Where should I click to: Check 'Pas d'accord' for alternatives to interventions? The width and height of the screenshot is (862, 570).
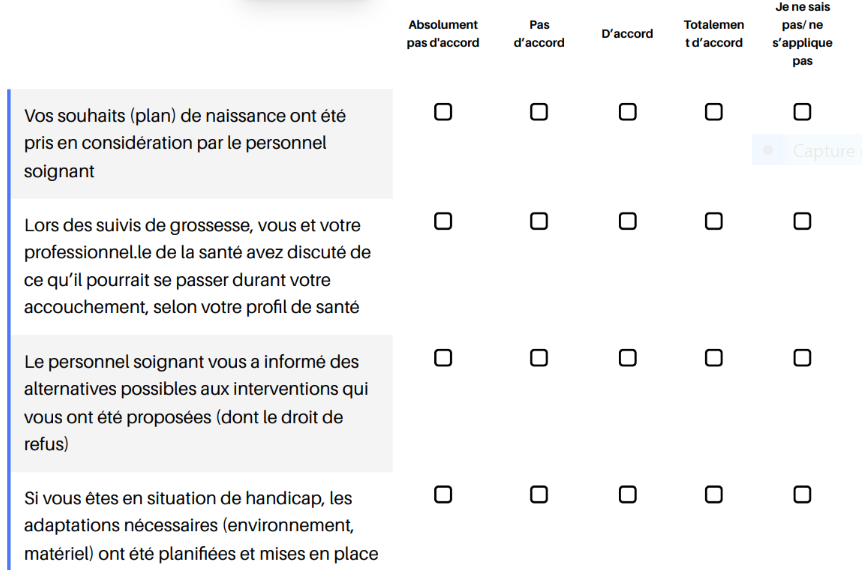click(539, 358)
